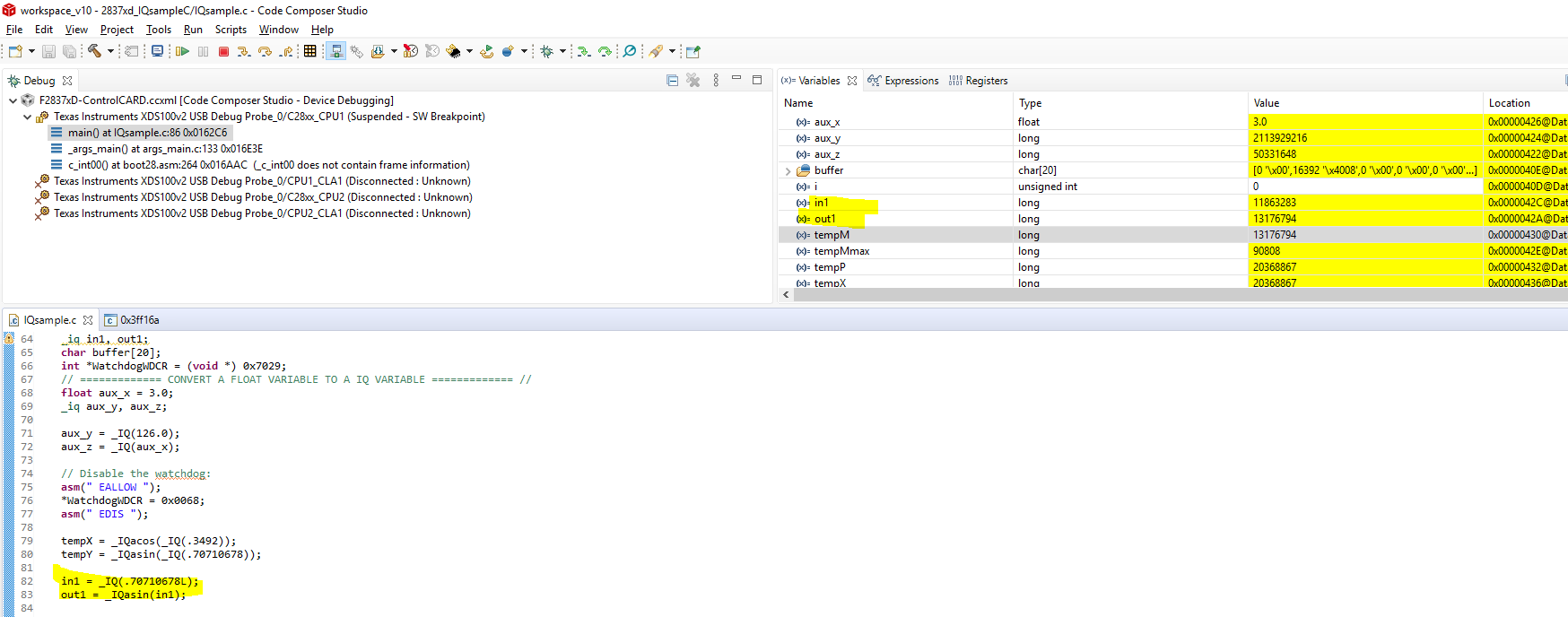Click the Name column header
The image size is (1568, 617).
tap(798, 103)
